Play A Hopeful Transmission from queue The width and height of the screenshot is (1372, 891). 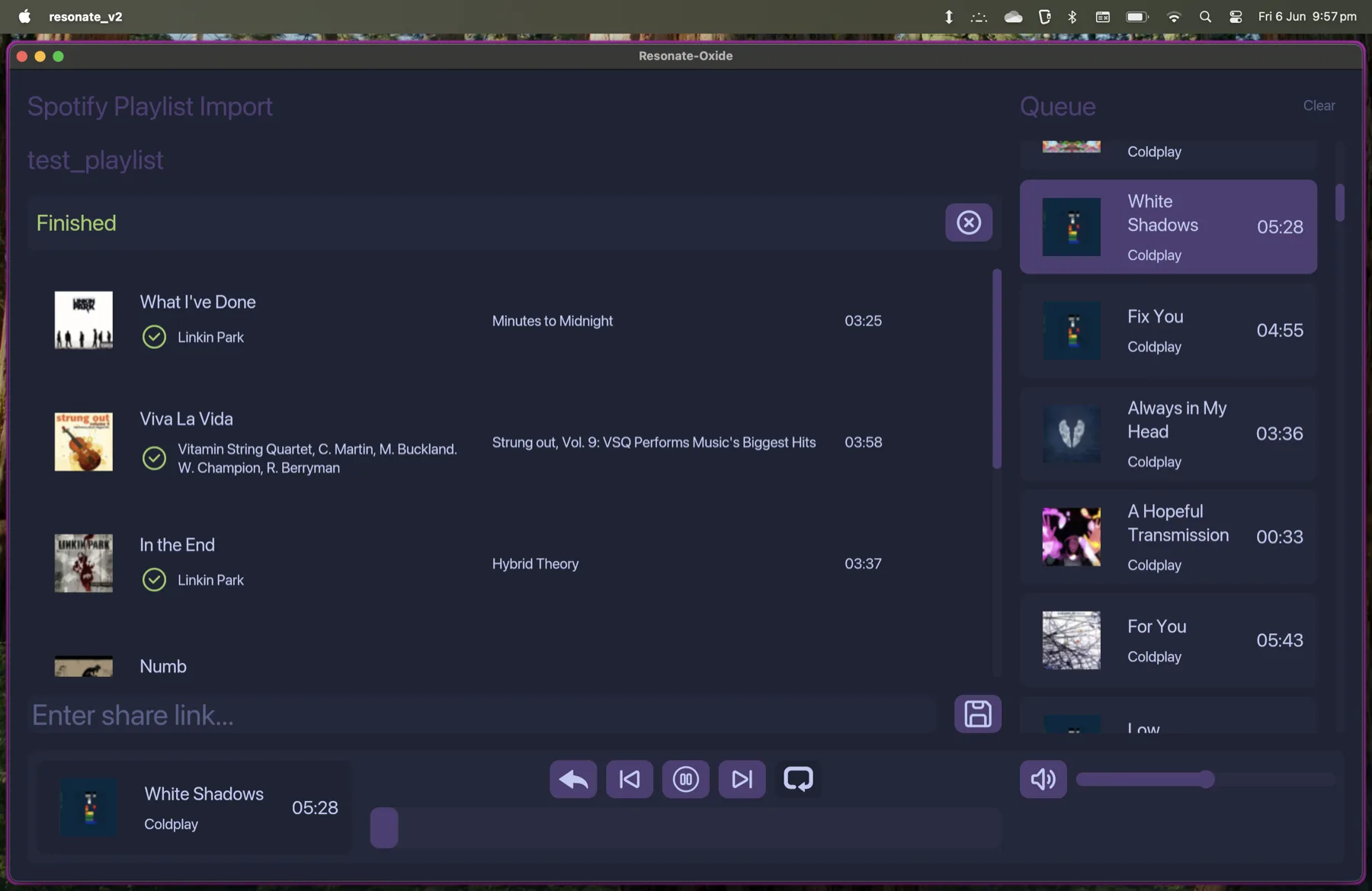pos(1168,537)
